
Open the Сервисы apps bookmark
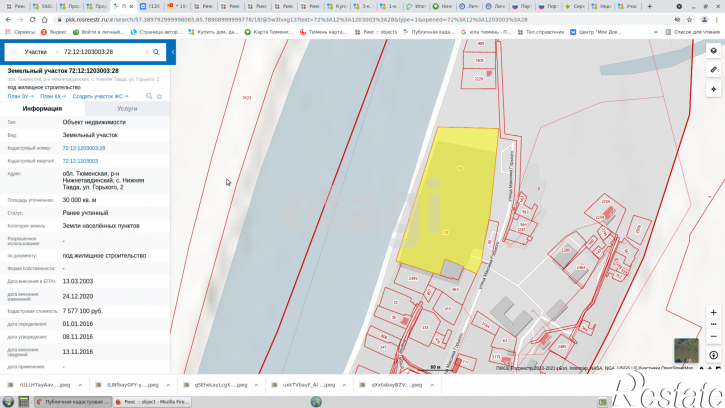pos(20,32)
